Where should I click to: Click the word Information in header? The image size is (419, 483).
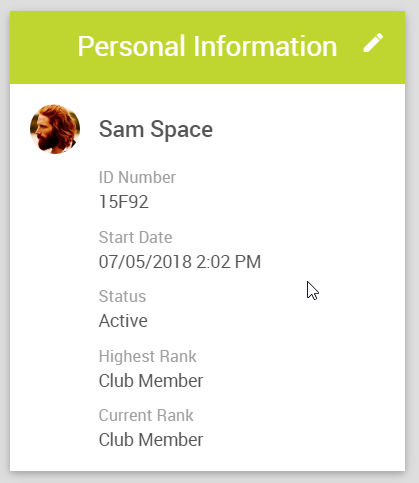[x=265, y=46]
